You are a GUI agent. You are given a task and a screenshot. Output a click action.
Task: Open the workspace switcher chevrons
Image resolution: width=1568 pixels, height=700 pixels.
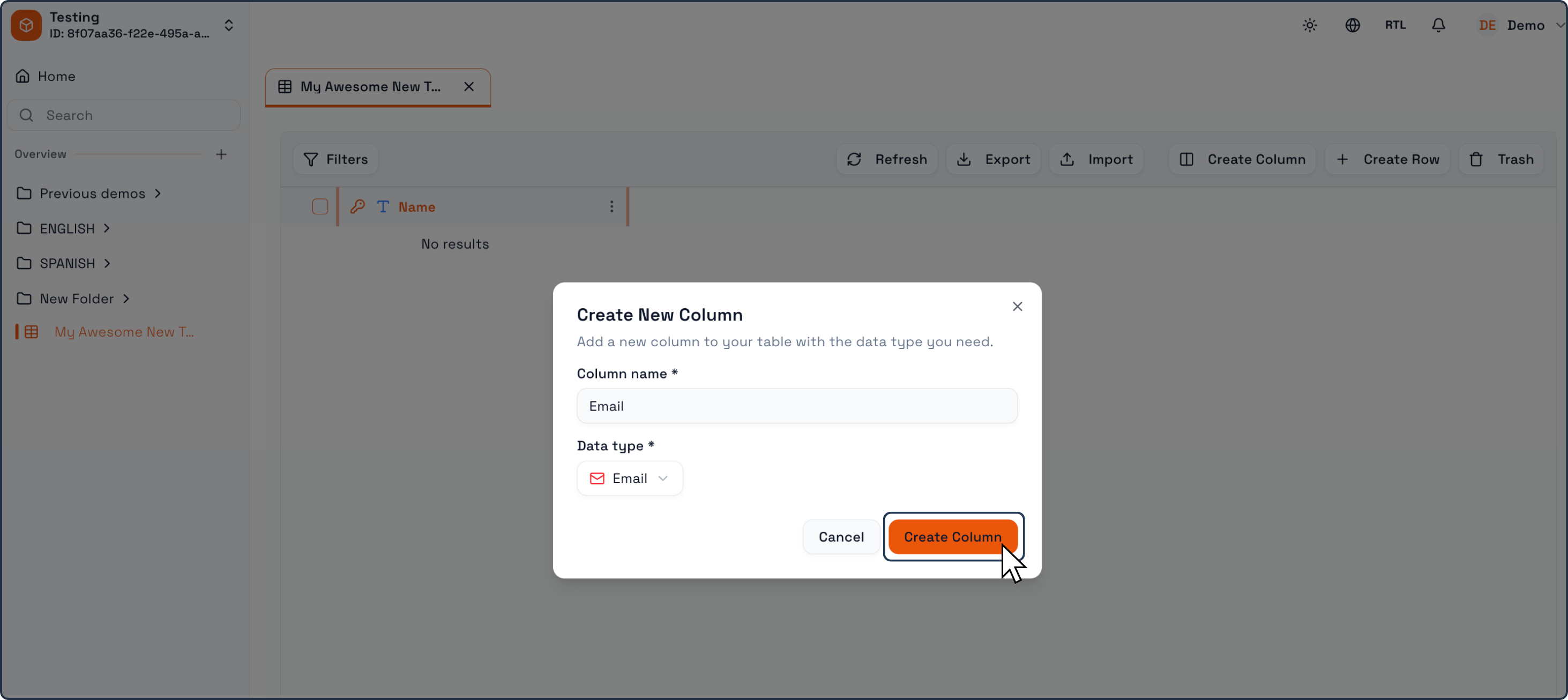[x=229, y=25]
